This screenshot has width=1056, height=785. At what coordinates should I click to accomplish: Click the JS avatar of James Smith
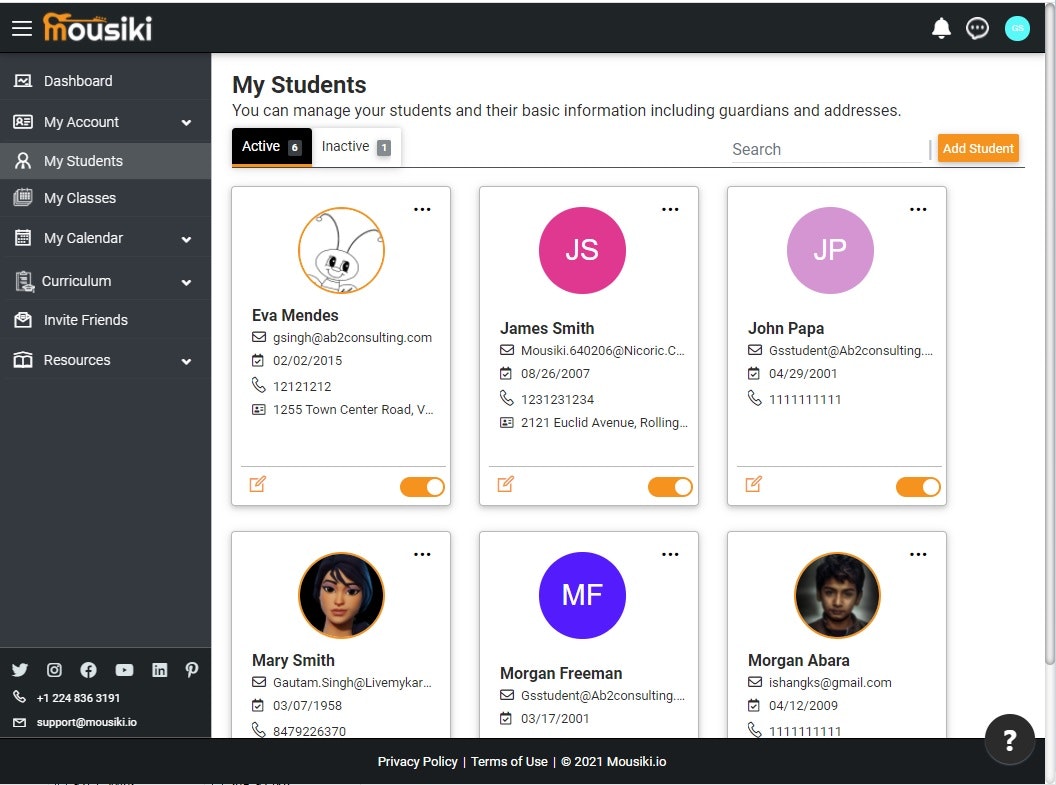(x=583, y=250)
